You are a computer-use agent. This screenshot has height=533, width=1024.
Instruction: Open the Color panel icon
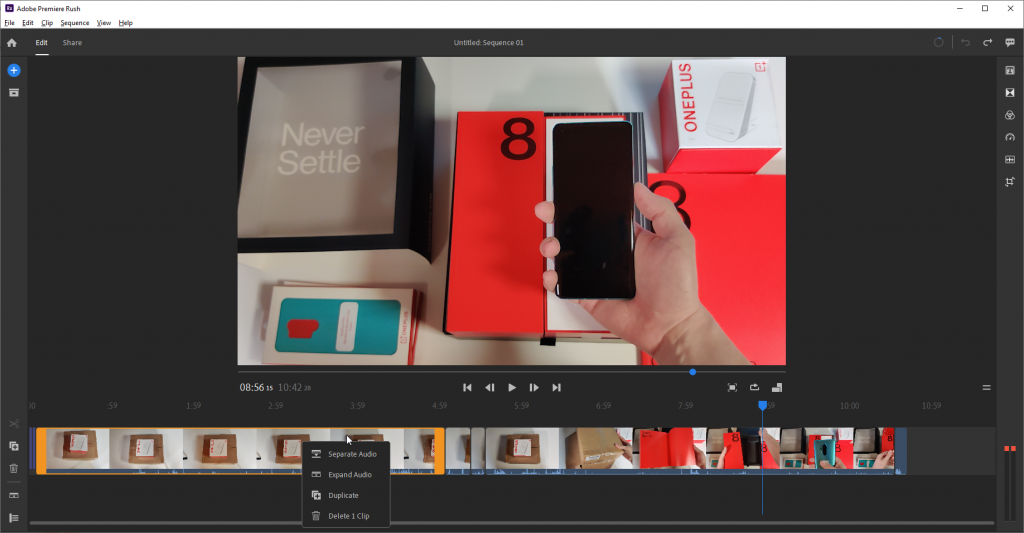pos(1010,115)
